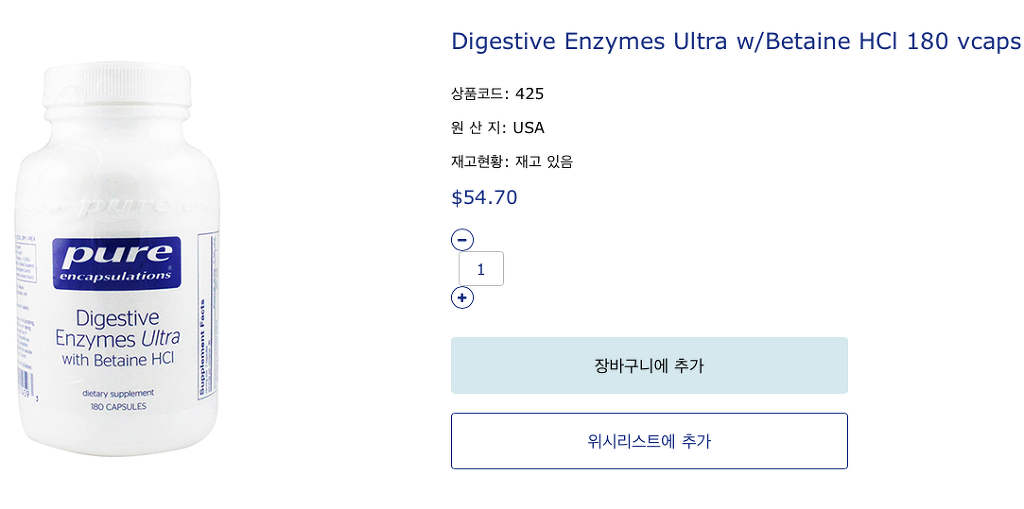
Task: Click the 재고현황 label
Action: coord(478,162)
